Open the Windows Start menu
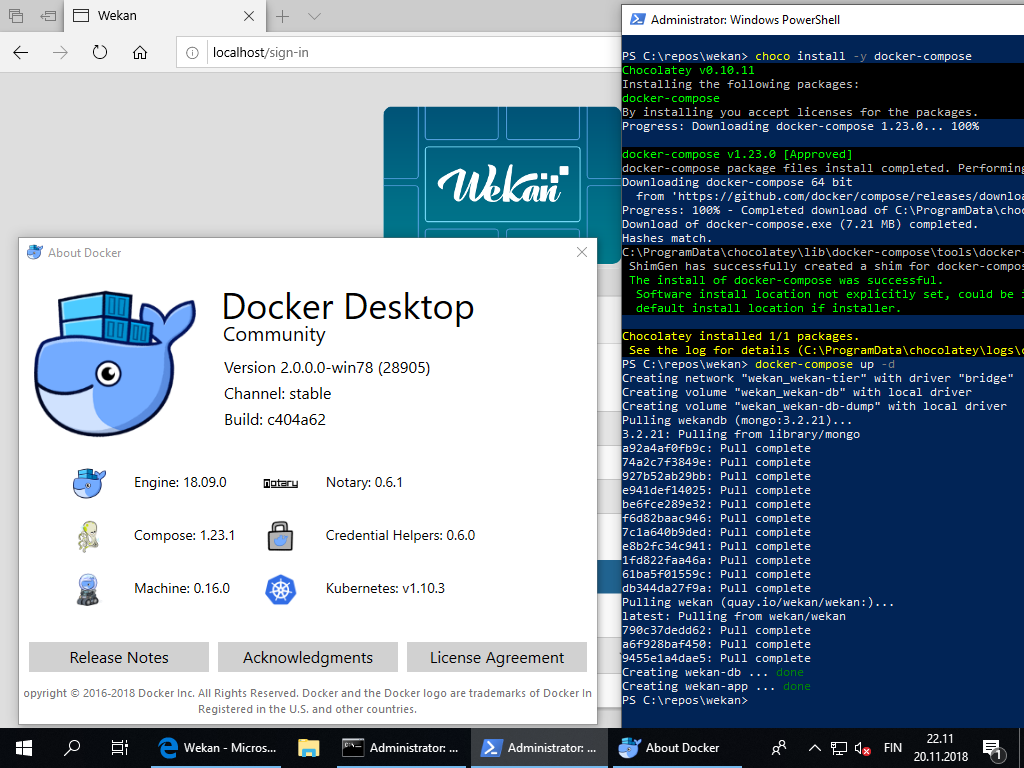The width and height of the screenshot is (1024, 768). tap(24, 747)
